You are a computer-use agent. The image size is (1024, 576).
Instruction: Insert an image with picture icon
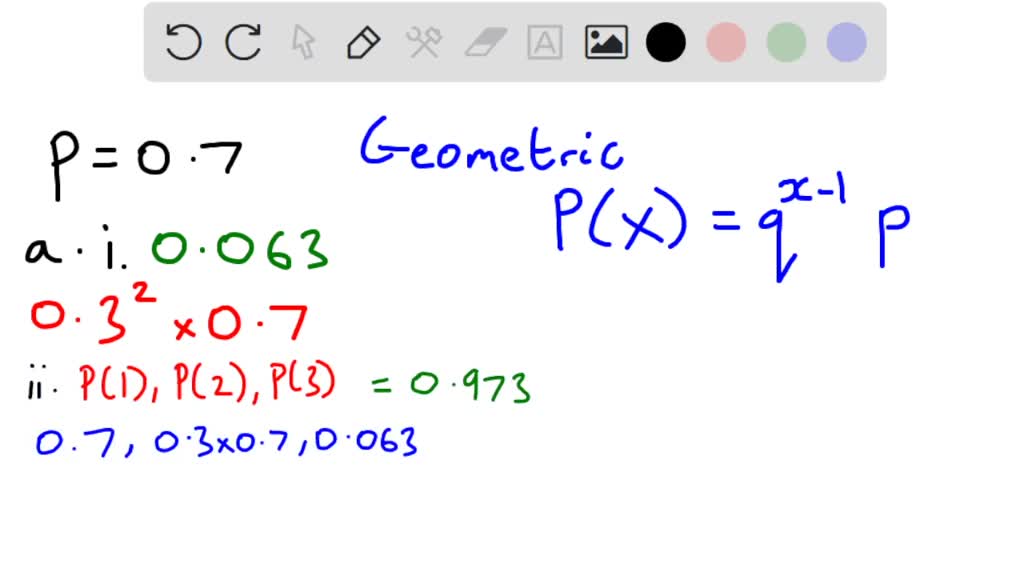pos(606,42)
